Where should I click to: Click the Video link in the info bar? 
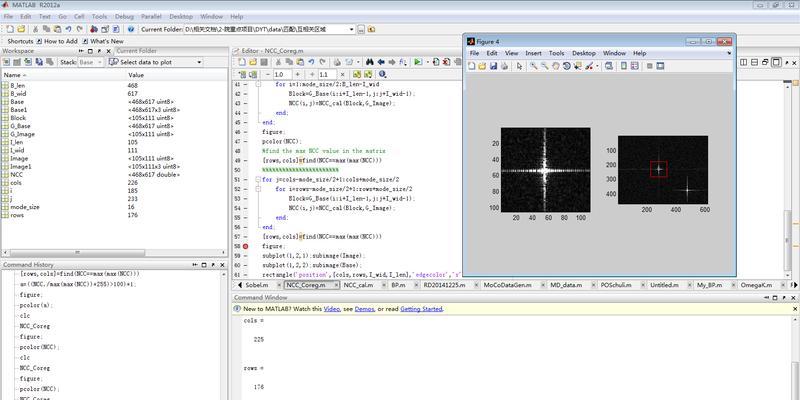pos(332,309)
